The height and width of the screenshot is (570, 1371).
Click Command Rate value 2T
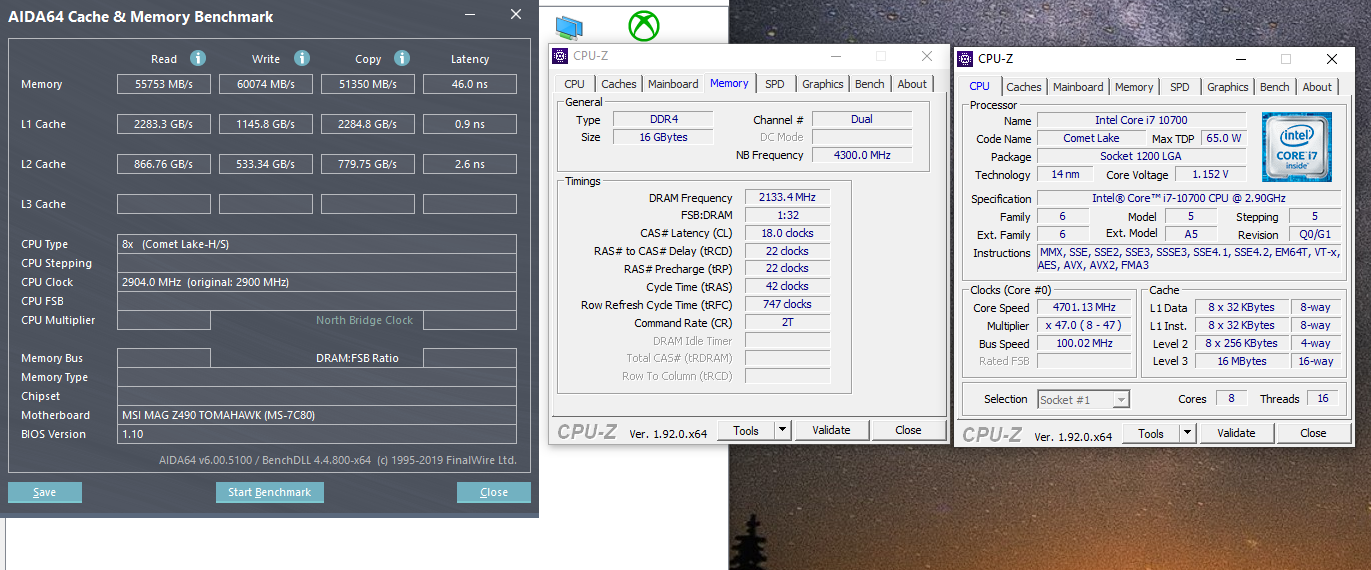coord(787,323)
